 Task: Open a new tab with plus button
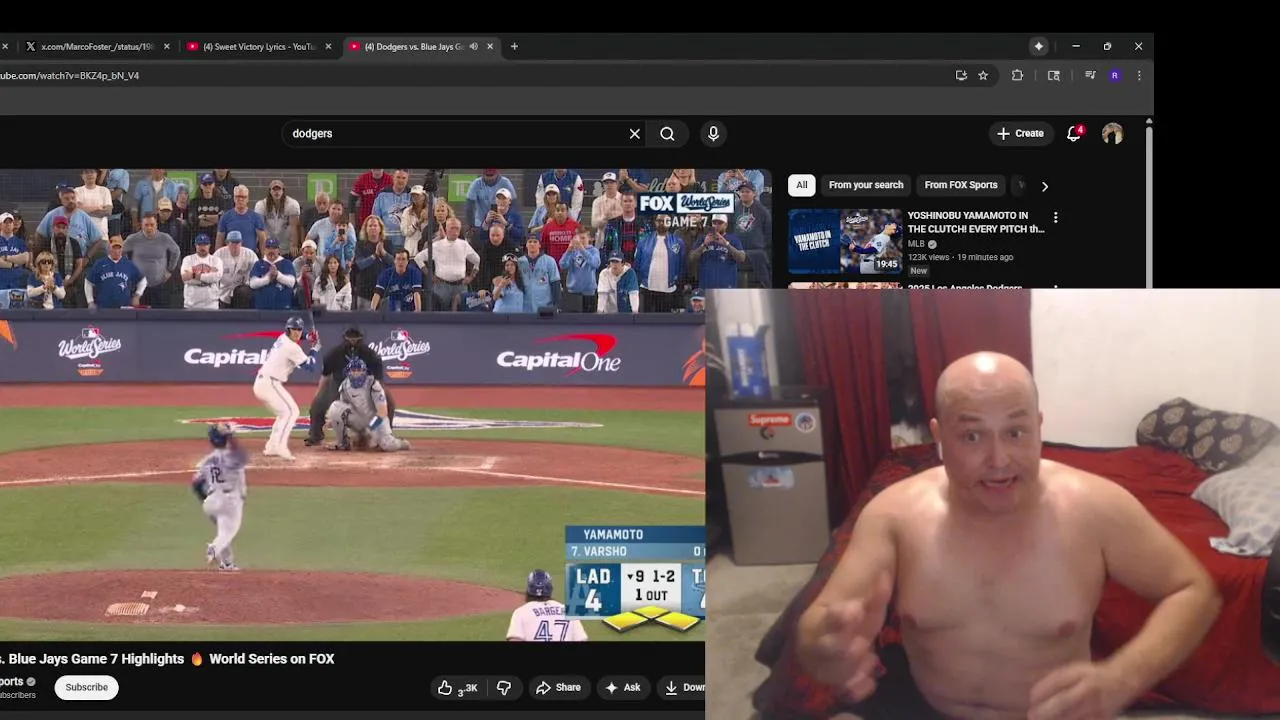coord(514,46)
